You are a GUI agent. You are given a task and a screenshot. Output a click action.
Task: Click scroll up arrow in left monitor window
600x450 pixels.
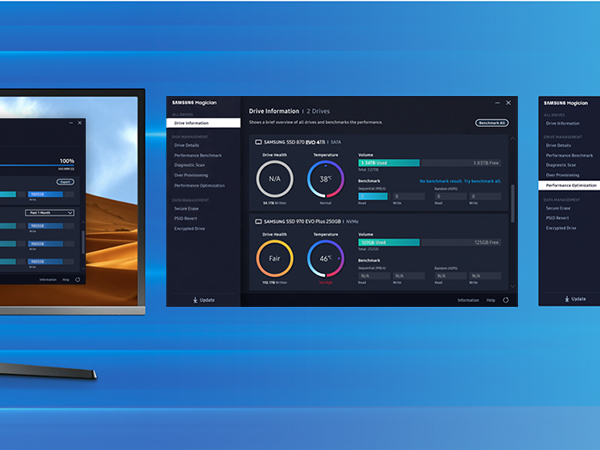pyautogui.click(x=83, y=222)
